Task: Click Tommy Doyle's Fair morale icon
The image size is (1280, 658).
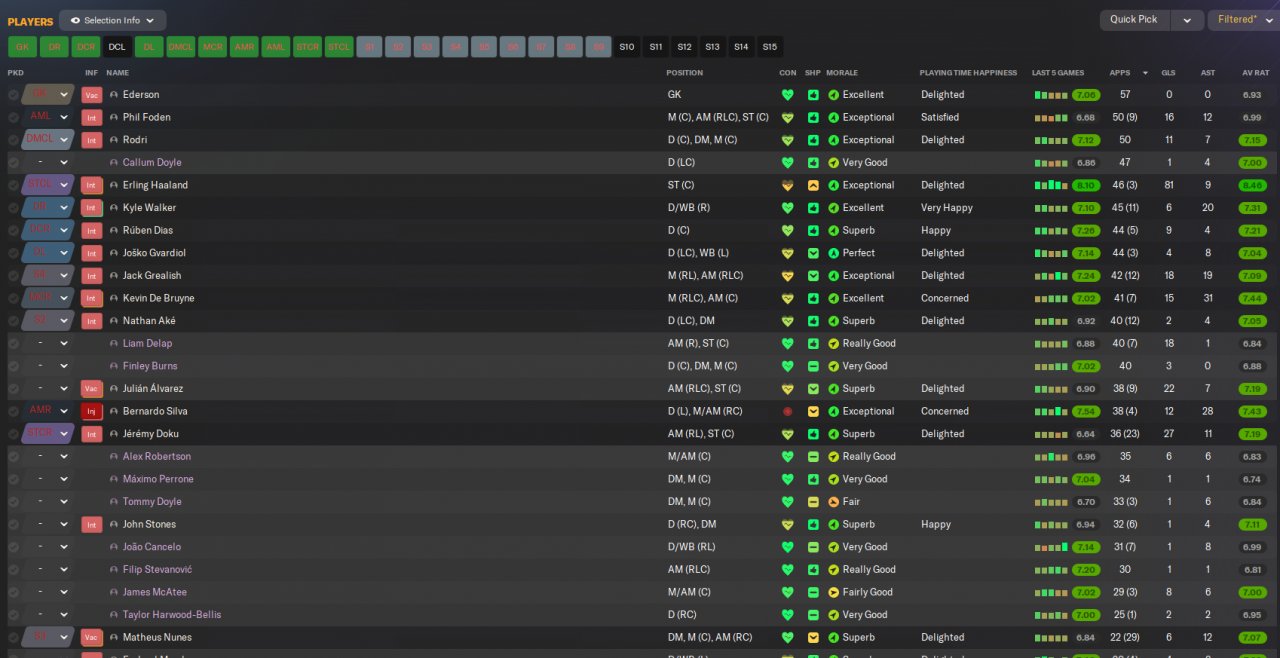Action: (834, 502)
